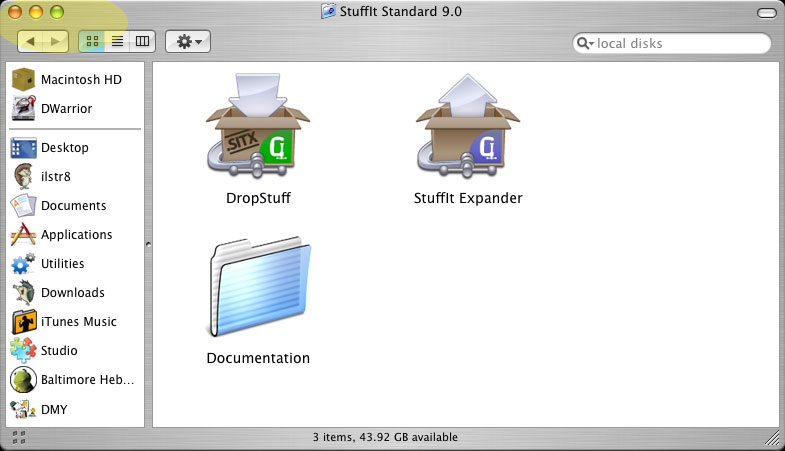Go forward to the next folder
785x451 pixels.
[x=56, y=42]
